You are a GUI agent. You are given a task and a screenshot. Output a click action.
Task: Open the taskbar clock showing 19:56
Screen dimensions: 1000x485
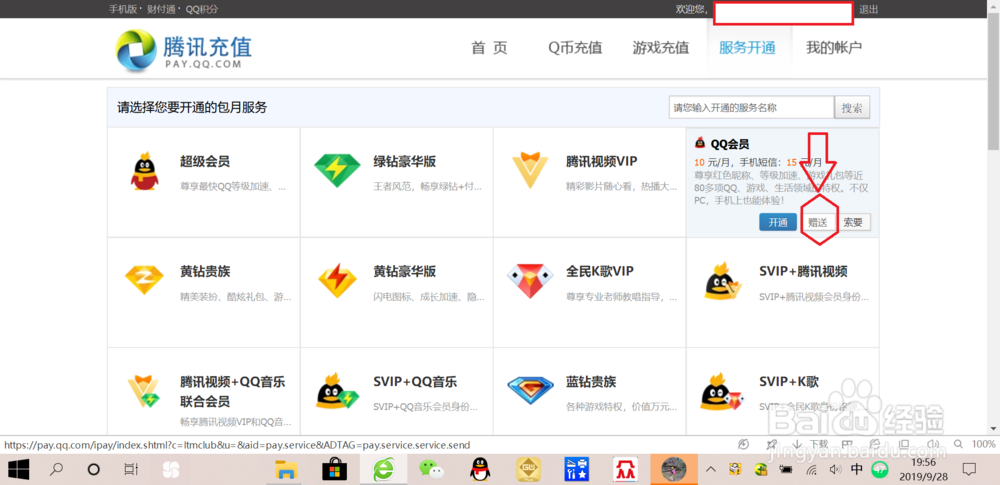tap(921, 470)
